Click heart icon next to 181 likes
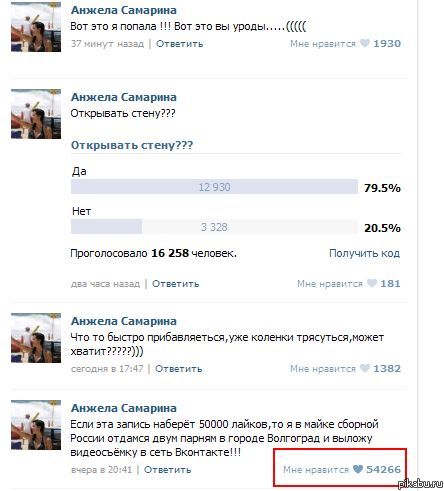Screen dimensions: 444x491 pyautogui.click(x=372, y=283)
